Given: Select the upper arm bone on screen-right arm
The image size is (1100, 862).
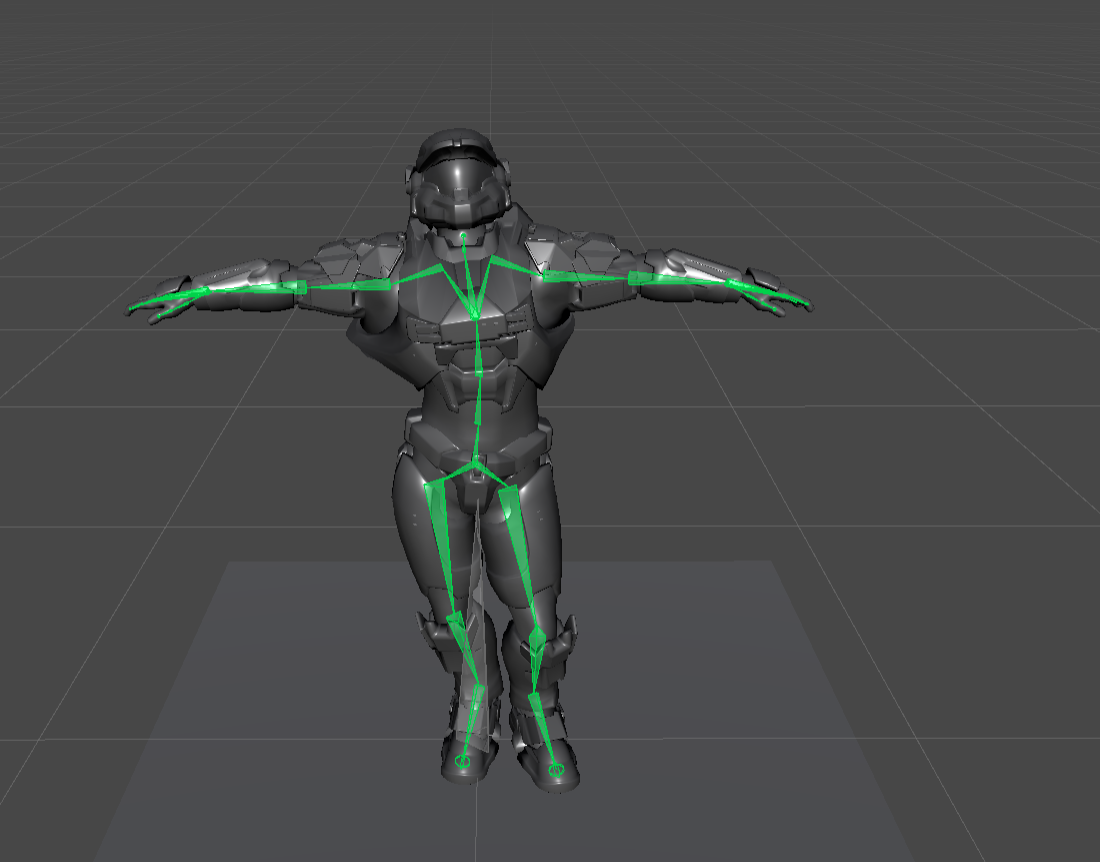Looking at the screenshot, I should click(586, 276).
